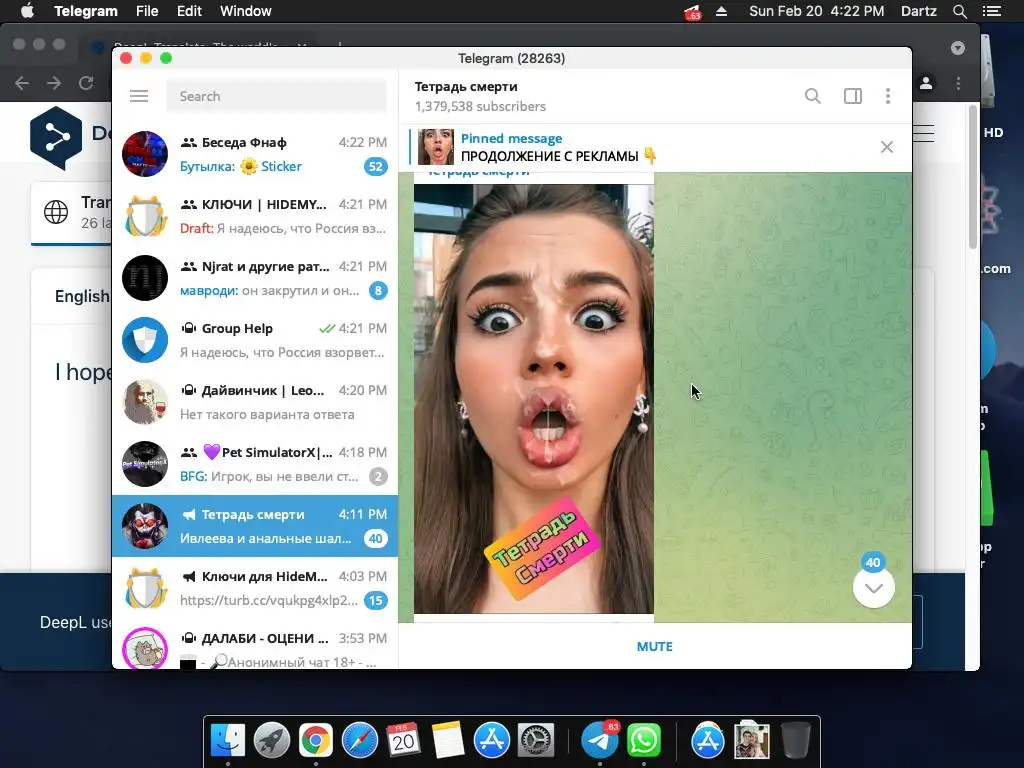Open the Edit menu
This screenshot has width=1024, height=768.
(x=189, y=11)
